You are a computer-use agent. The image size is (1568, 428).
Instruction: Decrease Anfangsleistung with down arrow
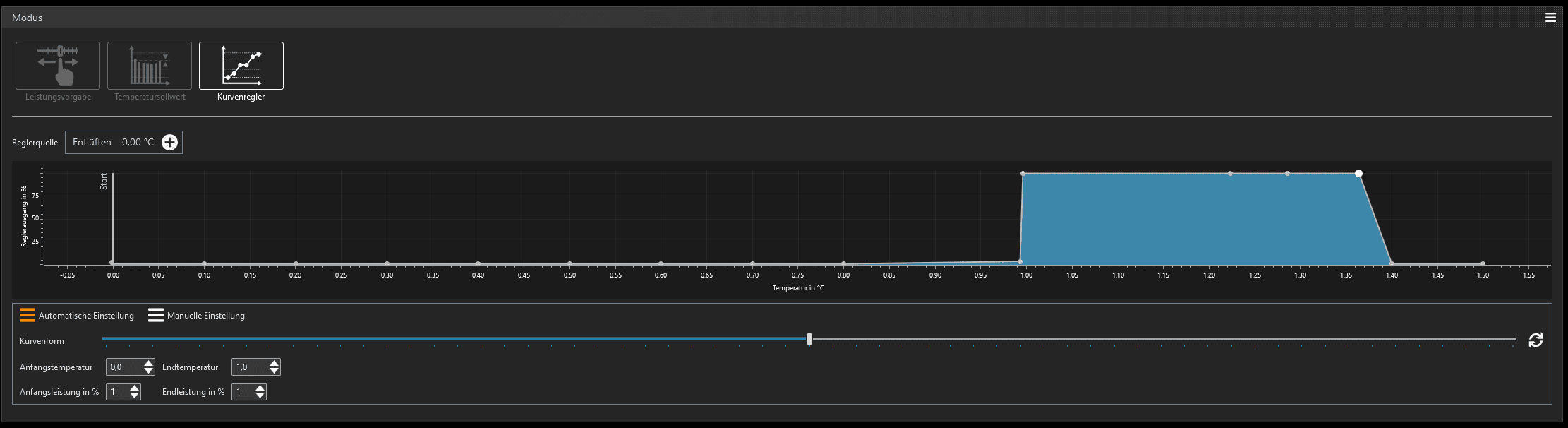click(x=135, y=396)
